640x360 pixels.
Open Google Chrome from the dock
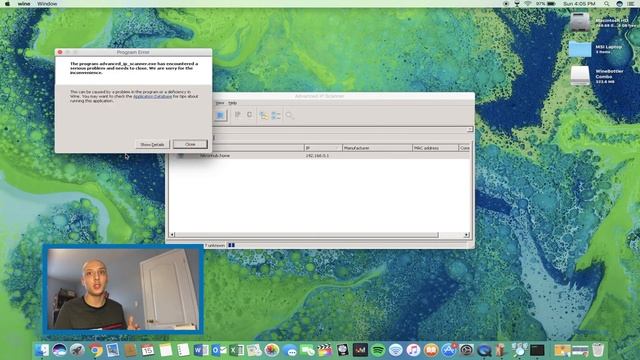tap(96, 350)
